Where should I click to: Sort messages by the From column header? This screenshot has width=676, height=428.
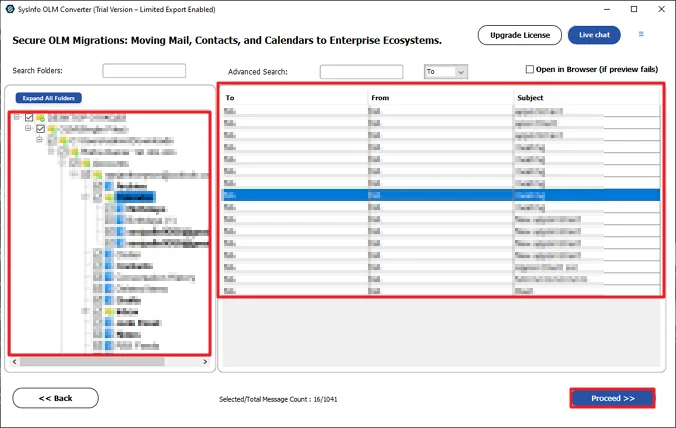380,98
